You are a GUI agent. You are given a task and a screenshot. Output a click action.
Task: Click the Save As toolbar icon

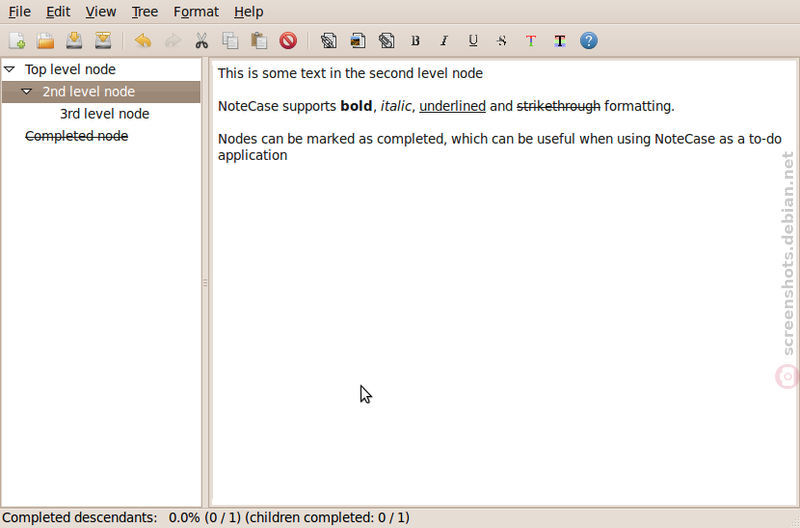point(103,40)
